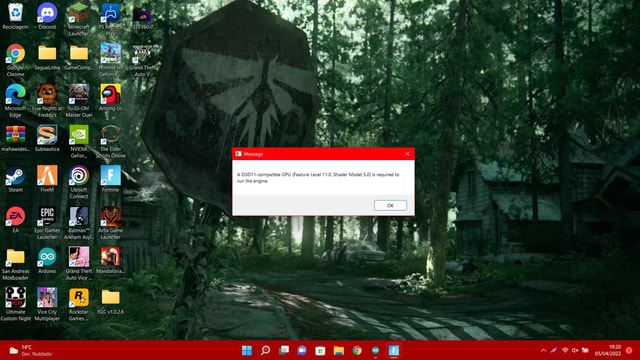Image resolution: width=640 pixels, height=360 pixels.
Task: Close the Message error dialog
Action: coord(407,154)
